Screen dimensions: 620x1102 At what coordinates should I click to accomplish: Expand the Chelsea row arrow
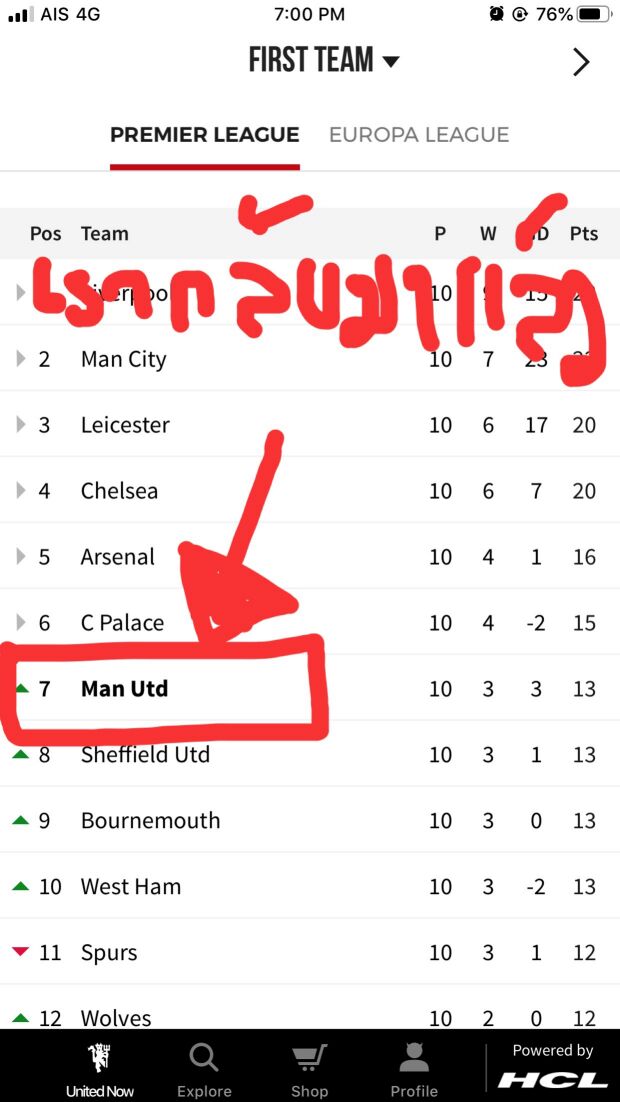pyautogui.click(x=21, y=491)
